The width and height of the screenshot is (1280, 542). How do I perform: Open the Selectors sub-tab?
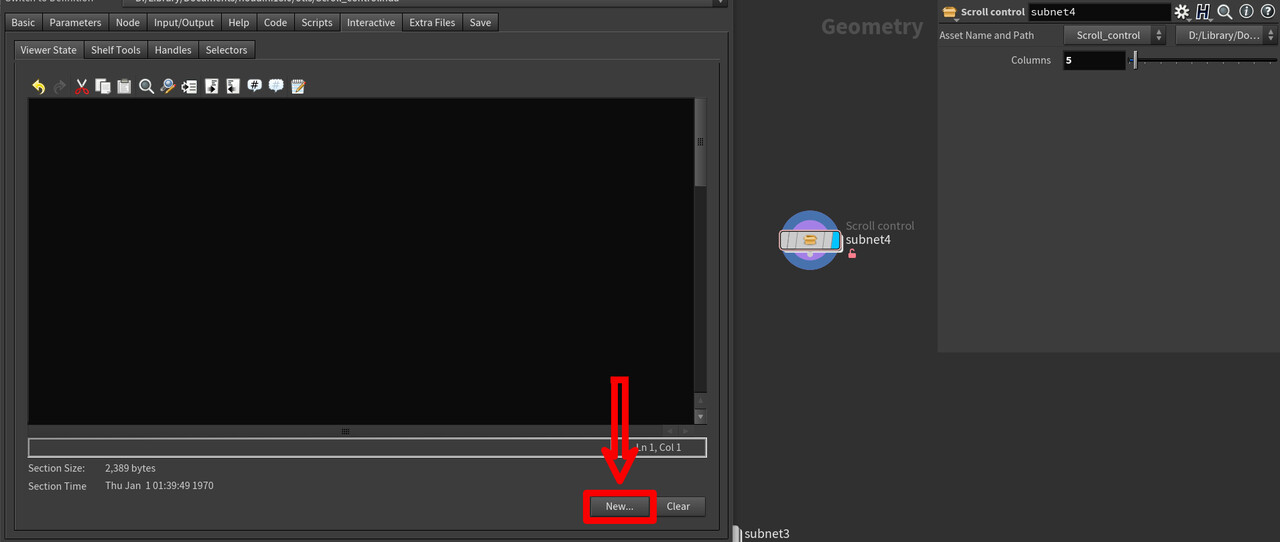point(227,50)
